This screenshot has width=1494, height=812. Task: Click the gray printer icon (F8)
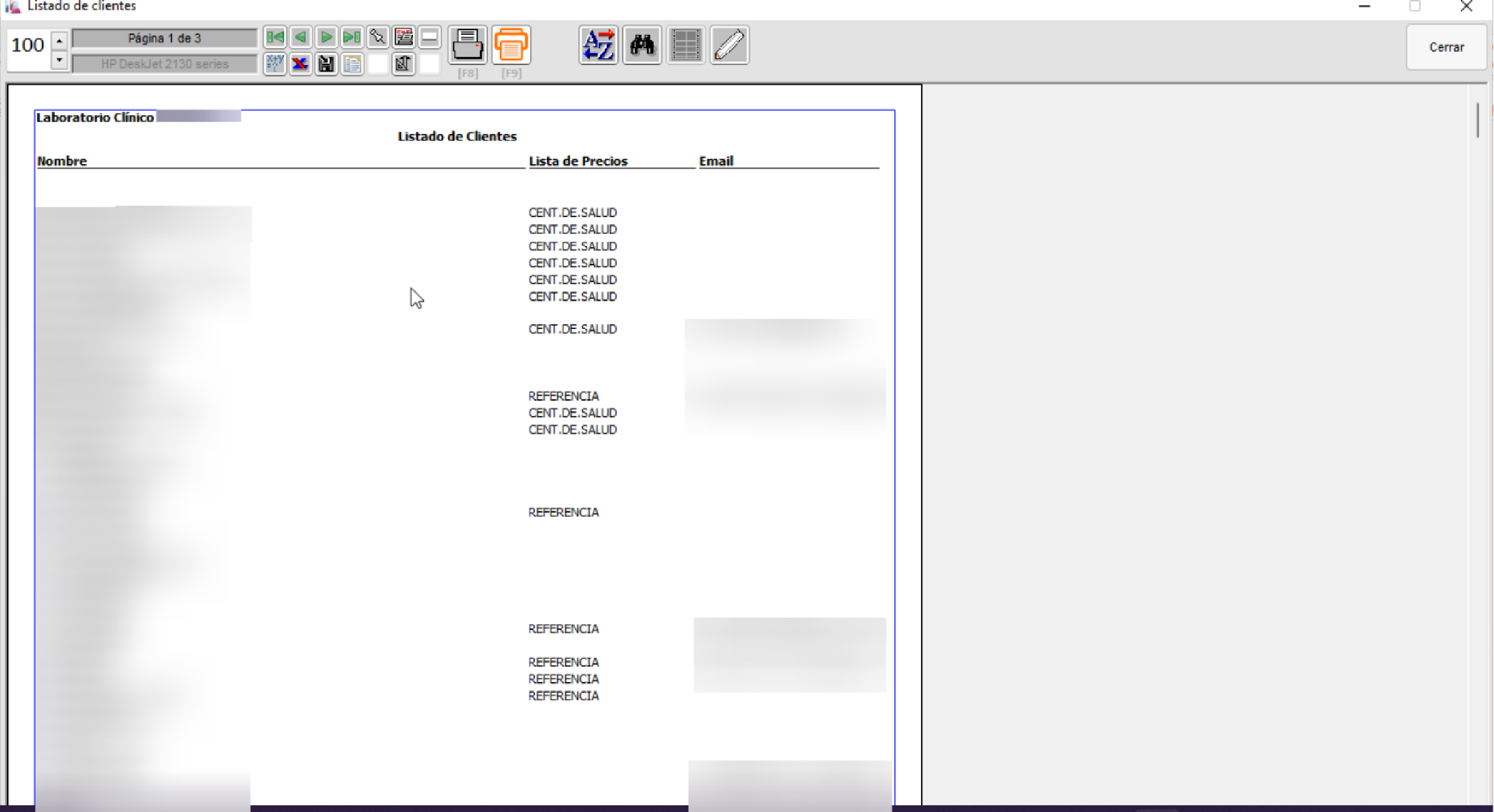tap(468, 45)
